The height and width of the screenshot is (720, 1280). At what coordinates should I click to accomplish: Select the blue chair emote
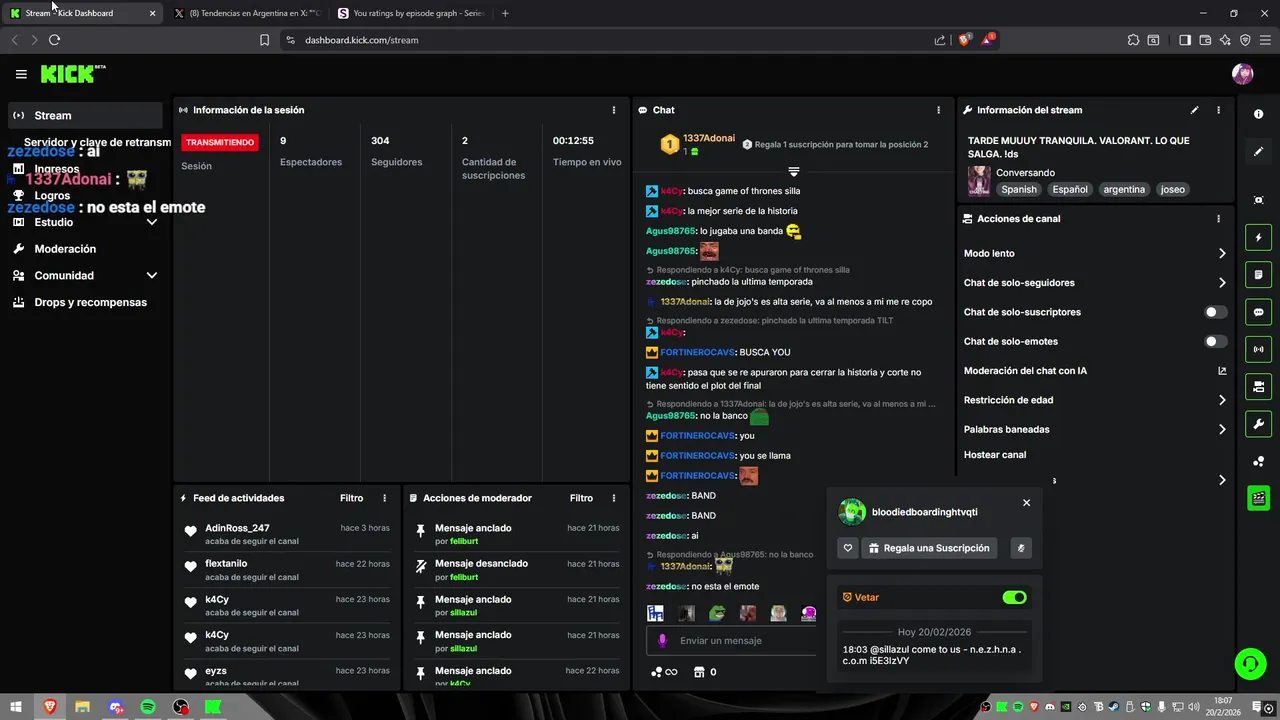(655, 613)
